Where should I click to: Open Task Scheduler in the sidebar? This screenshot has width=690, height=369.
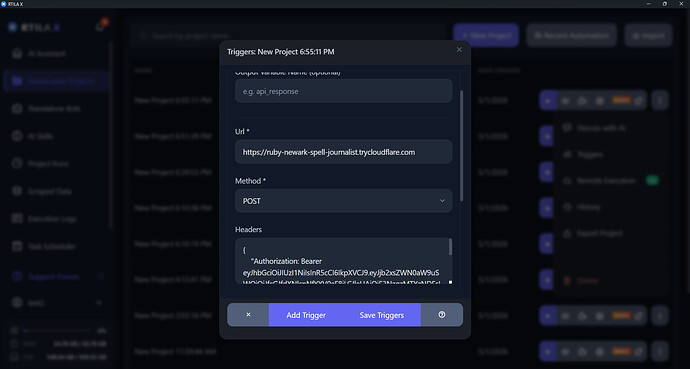coord(56,246)
